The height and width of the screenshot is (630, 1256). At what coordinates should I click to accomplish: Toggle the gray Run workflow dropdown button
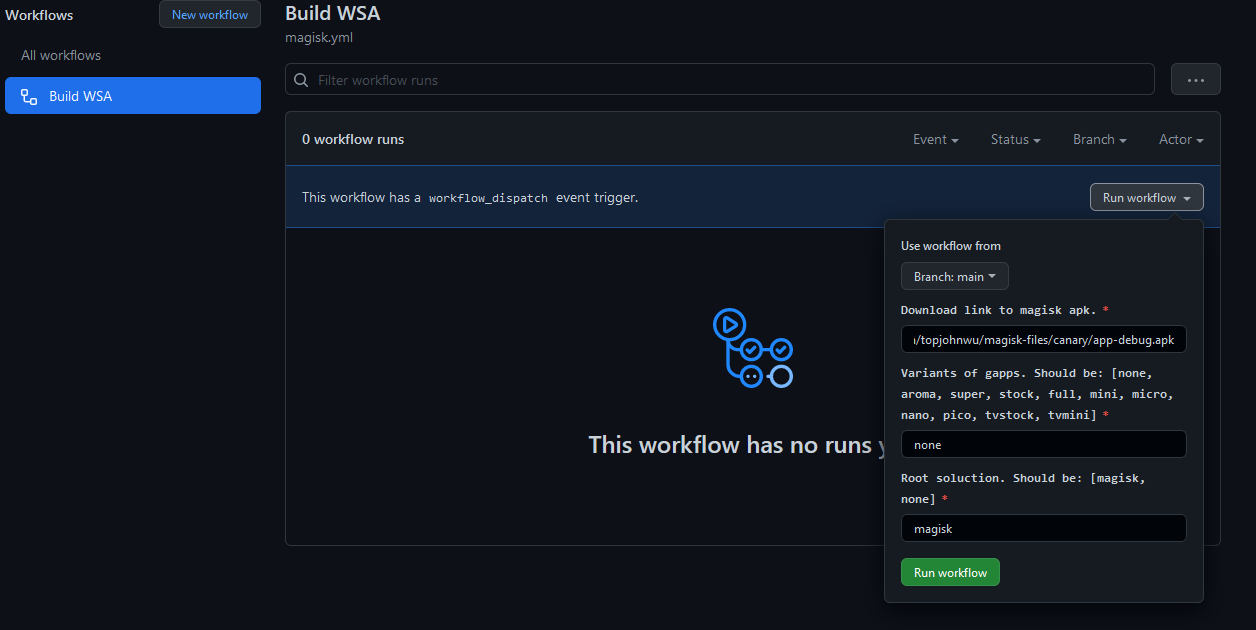click(1146, 198)
